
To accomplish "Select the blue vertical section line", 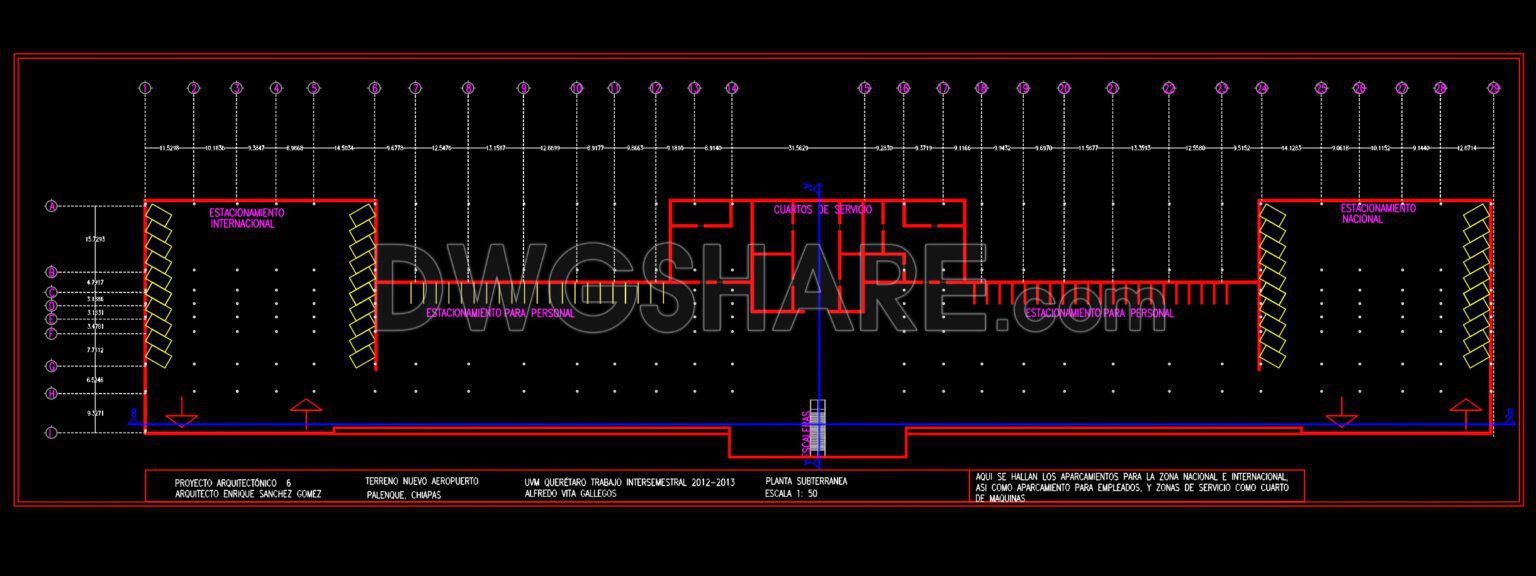I will (818, 325).
